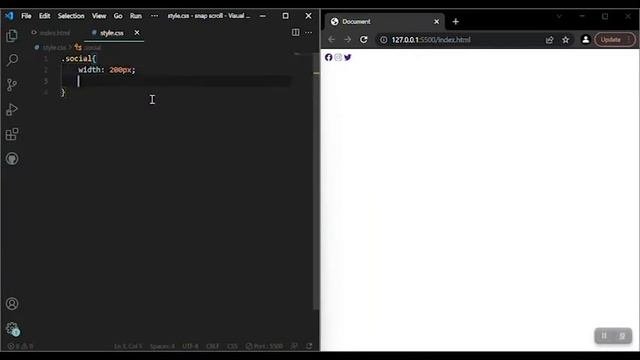The width and height of the screenshot is (640, 360).
Task: Click the editor vertical scrollbar
Action: (x=316, y=180)
